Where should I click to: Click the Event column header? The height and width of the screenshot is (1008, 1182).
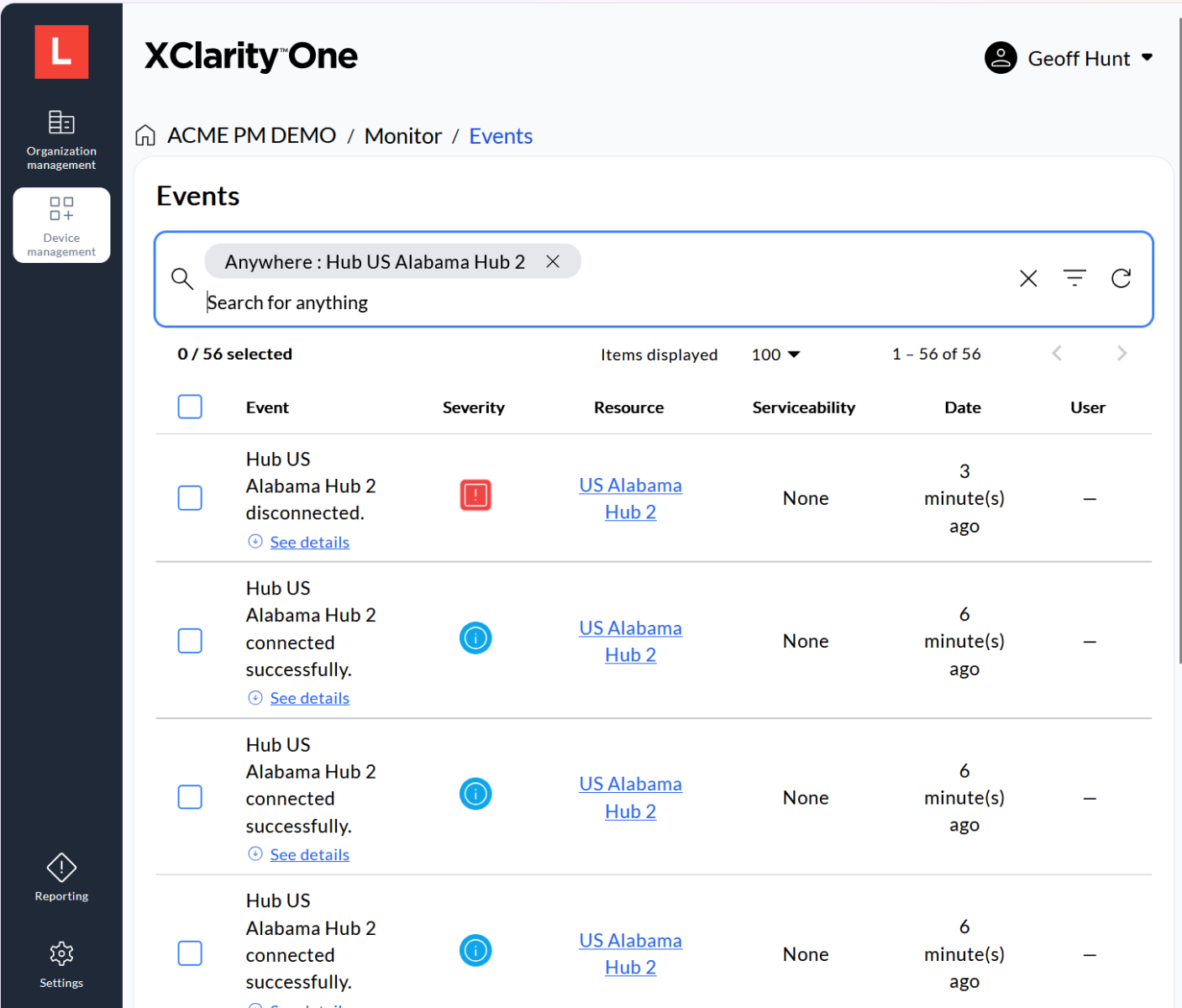tap(267, 407)
